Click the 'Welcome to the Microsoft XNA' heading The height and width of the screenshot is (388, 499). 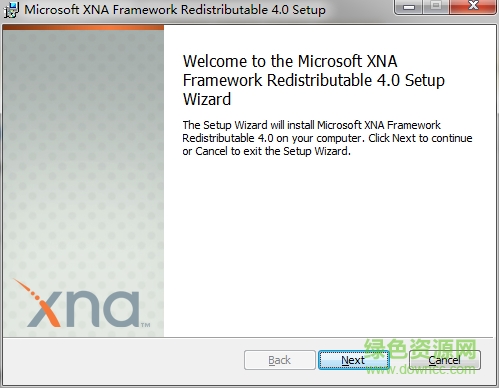click(x=314, y=80)
